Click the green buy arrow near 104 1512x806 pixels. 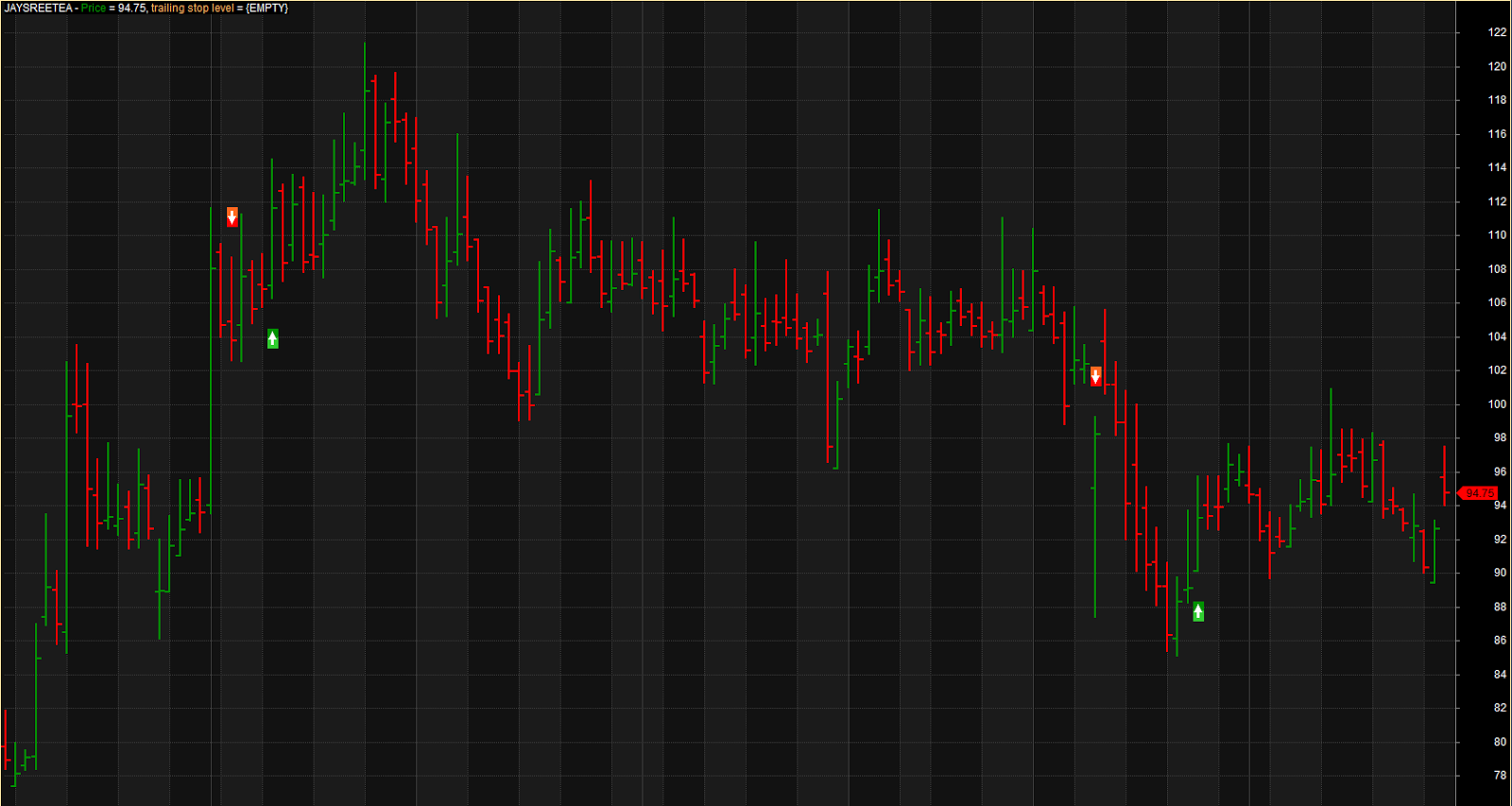[272, 338]
